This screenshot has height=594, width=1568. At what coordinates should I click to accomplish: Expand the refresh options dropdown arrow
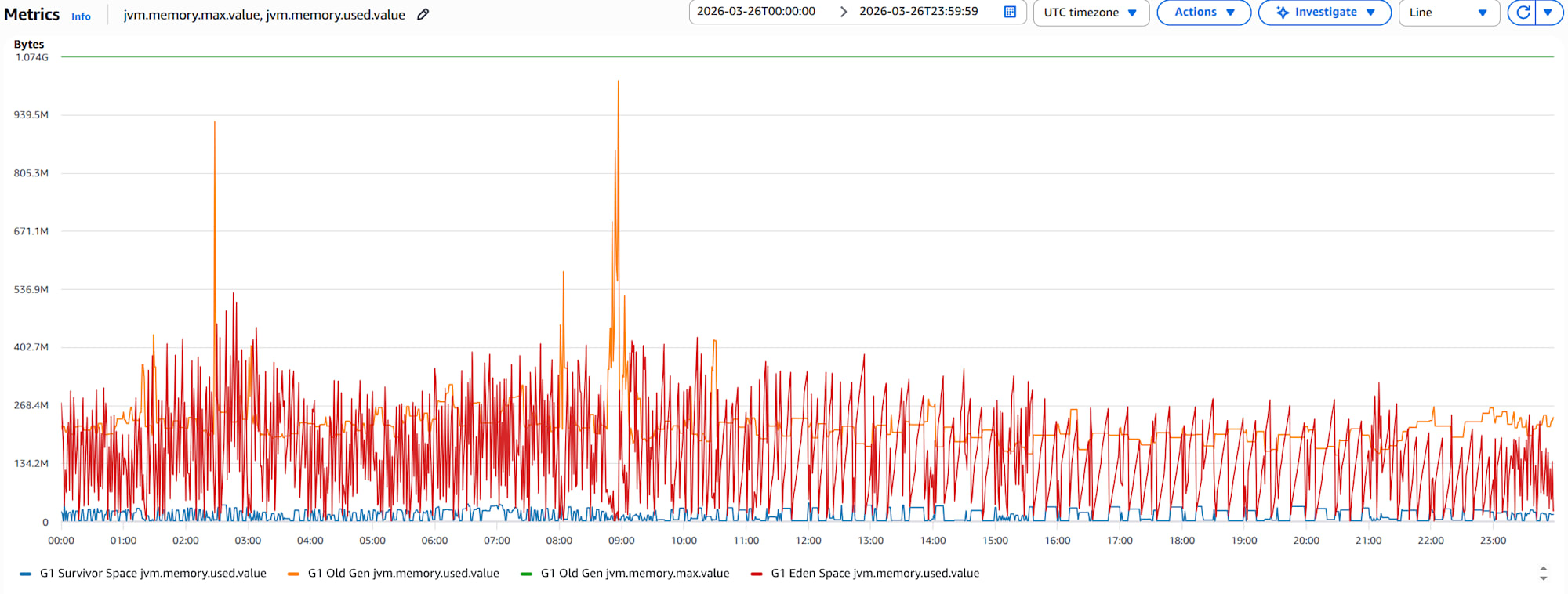pos(1549,13)
